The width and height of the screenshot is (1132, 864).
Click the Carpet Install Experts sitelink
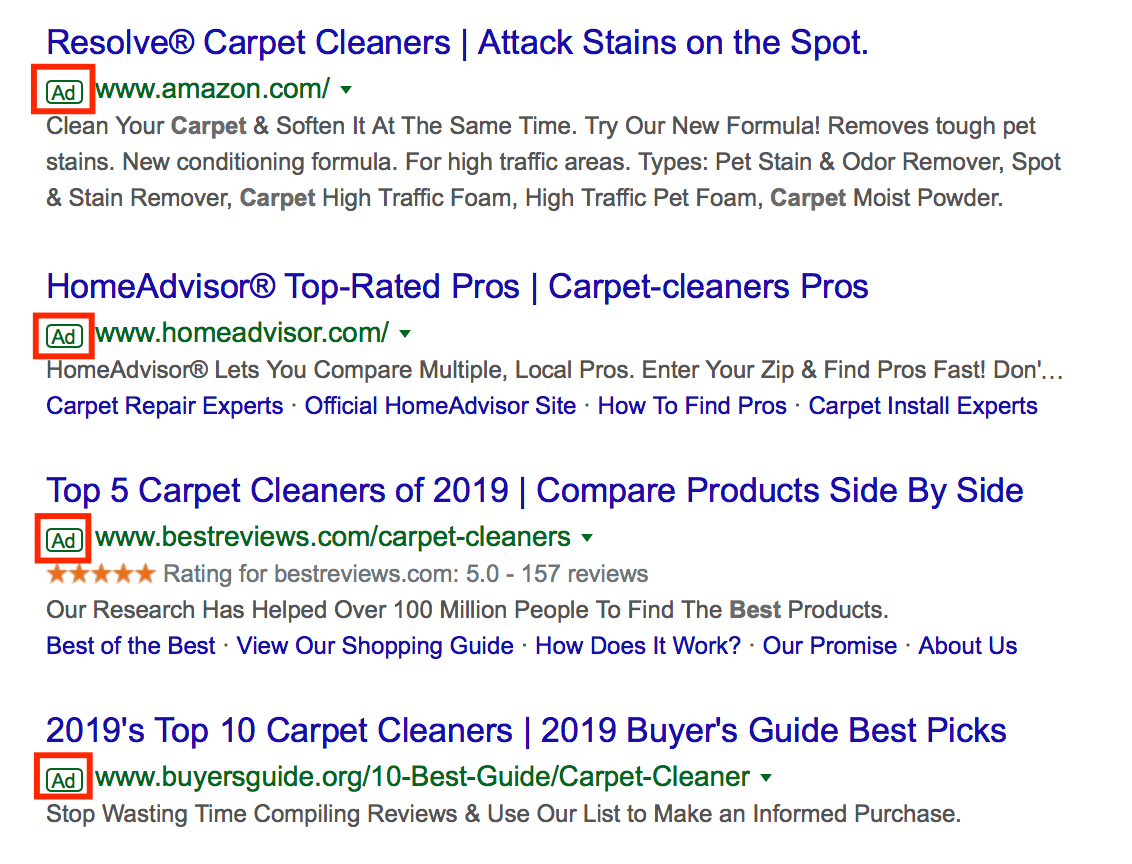[x=923, y=406]
